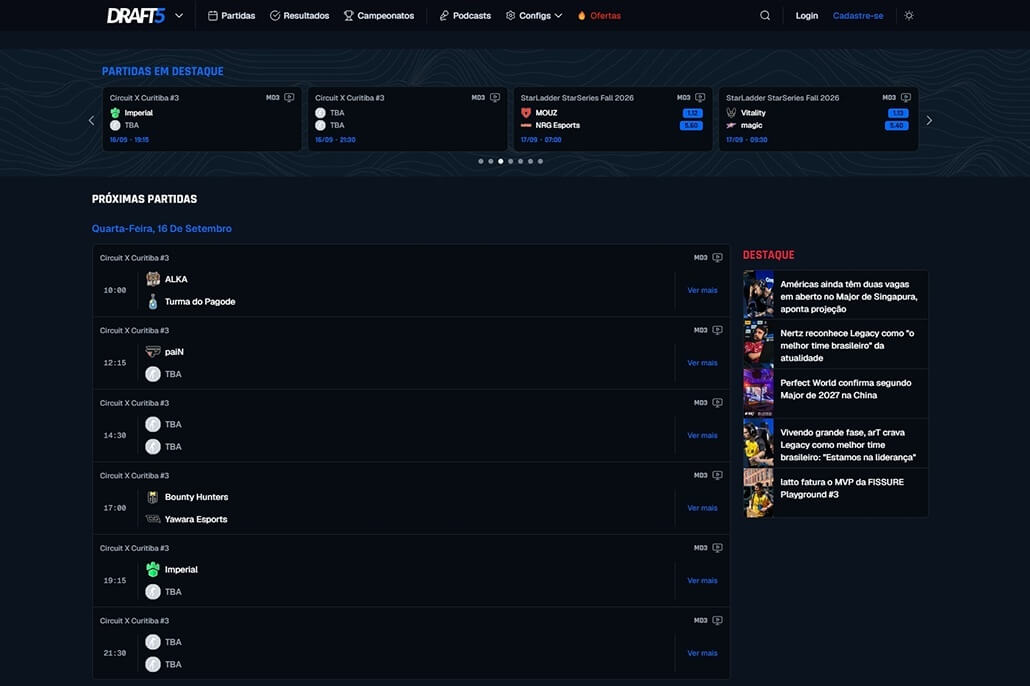Click the stream icon on 19:15 match row
The width and height of the screenshot is (1030, 686).
(x=717, y=548)
